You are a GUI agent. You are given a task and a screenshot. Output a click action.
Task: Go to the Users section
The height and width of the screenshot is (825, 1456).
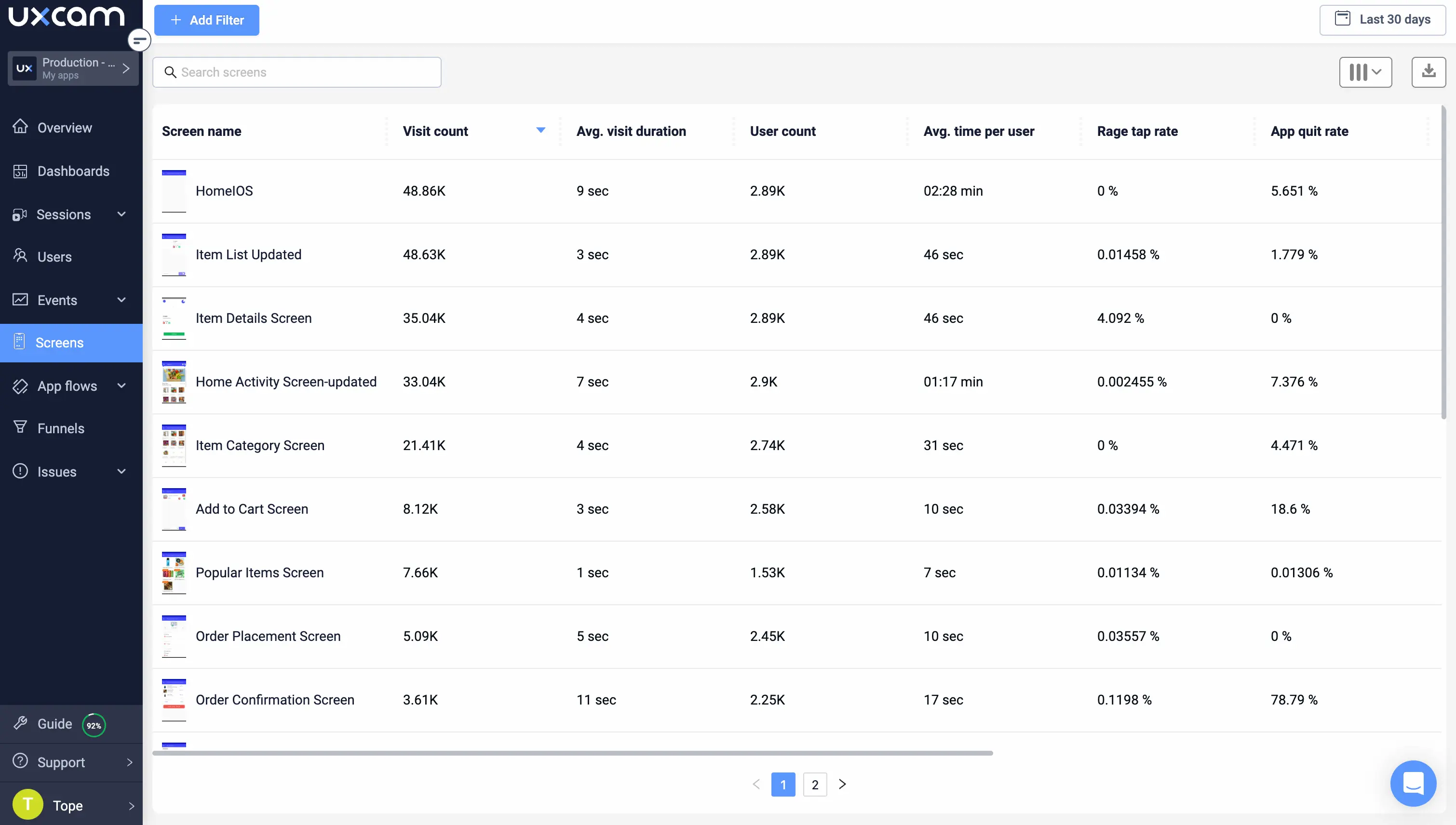point(54,257)
